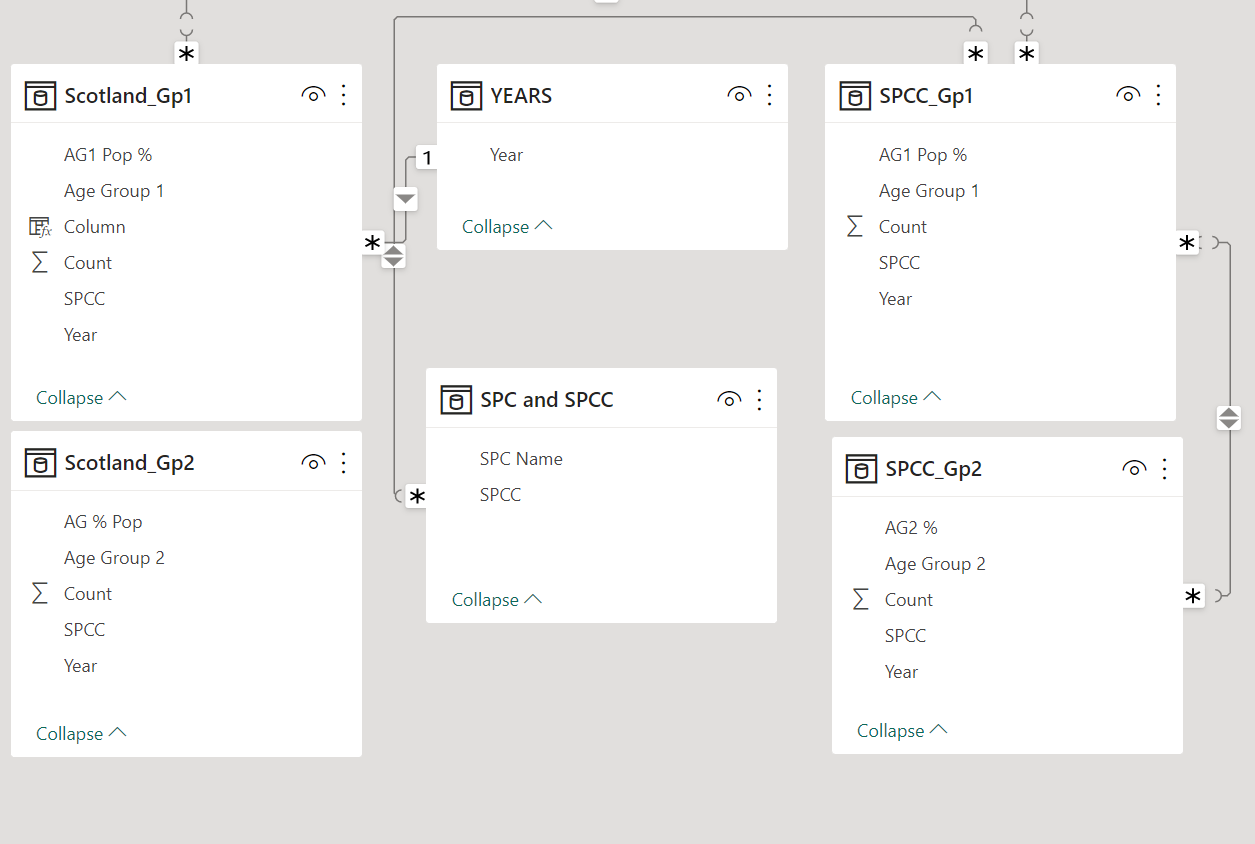
Task: Toggle visibility eye of Scotland_Gp2 table
Action: pyautogui.click(x=313, y=462)
